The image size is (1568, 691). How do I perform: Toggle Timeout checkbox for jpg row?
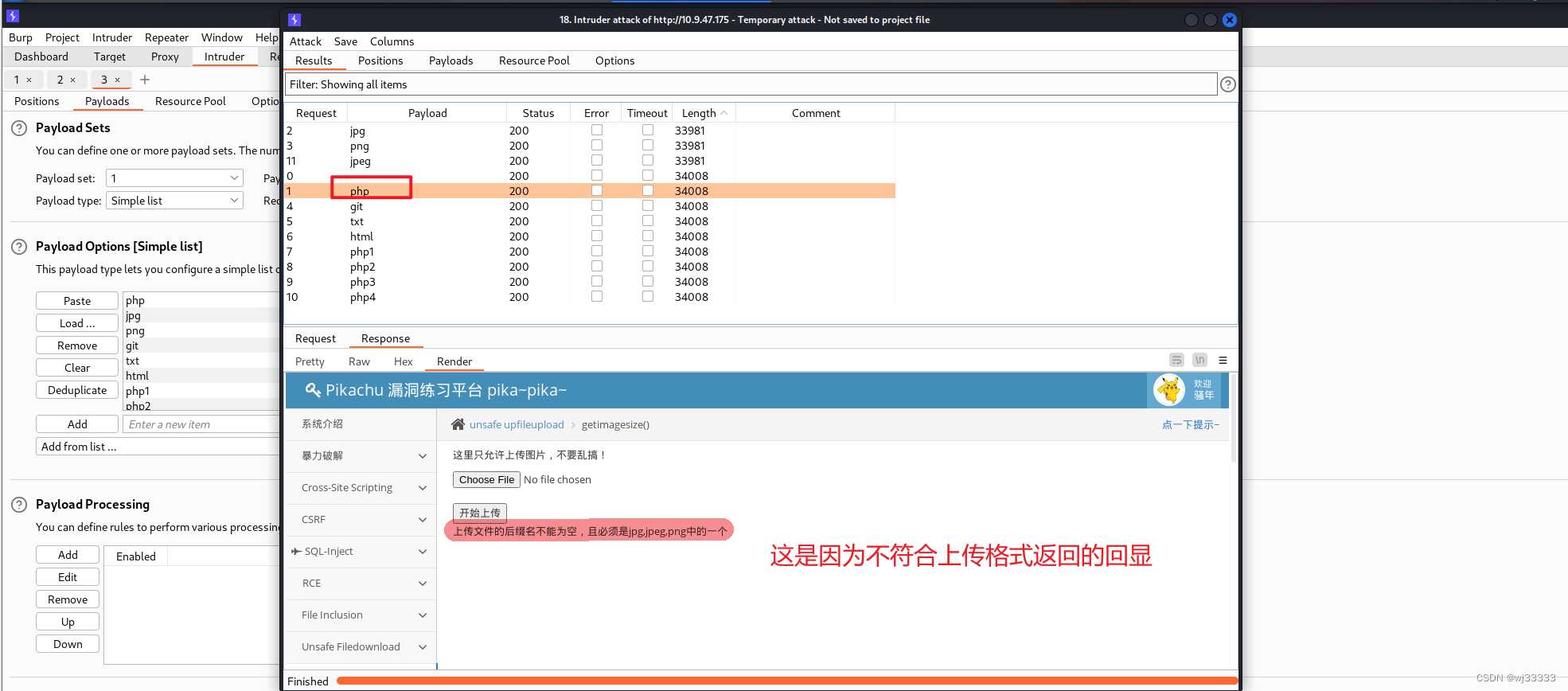pyautogui.click(x=648, y=130)
